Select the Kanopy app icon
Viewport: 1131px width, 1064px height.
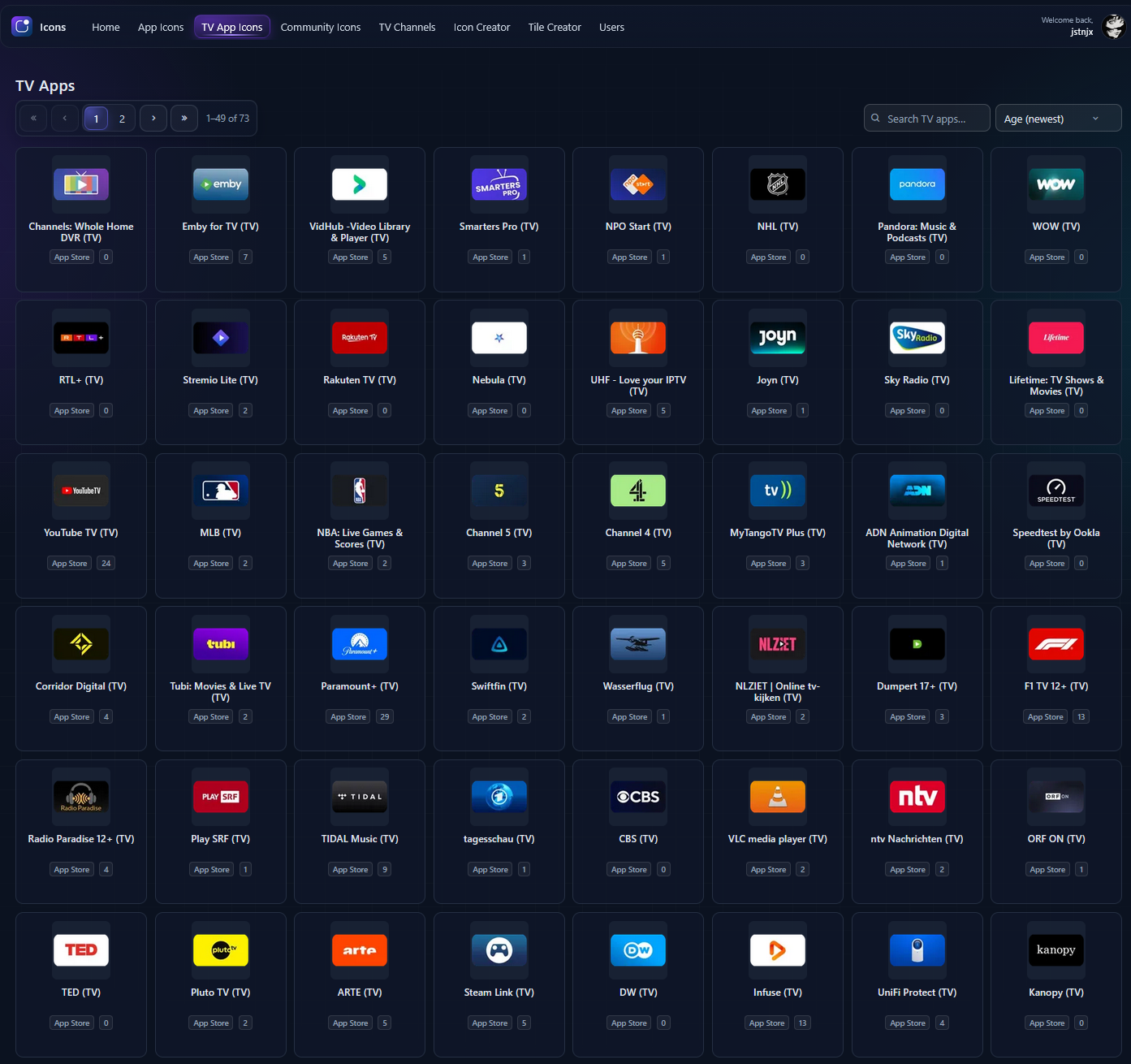coord(1056,950)
